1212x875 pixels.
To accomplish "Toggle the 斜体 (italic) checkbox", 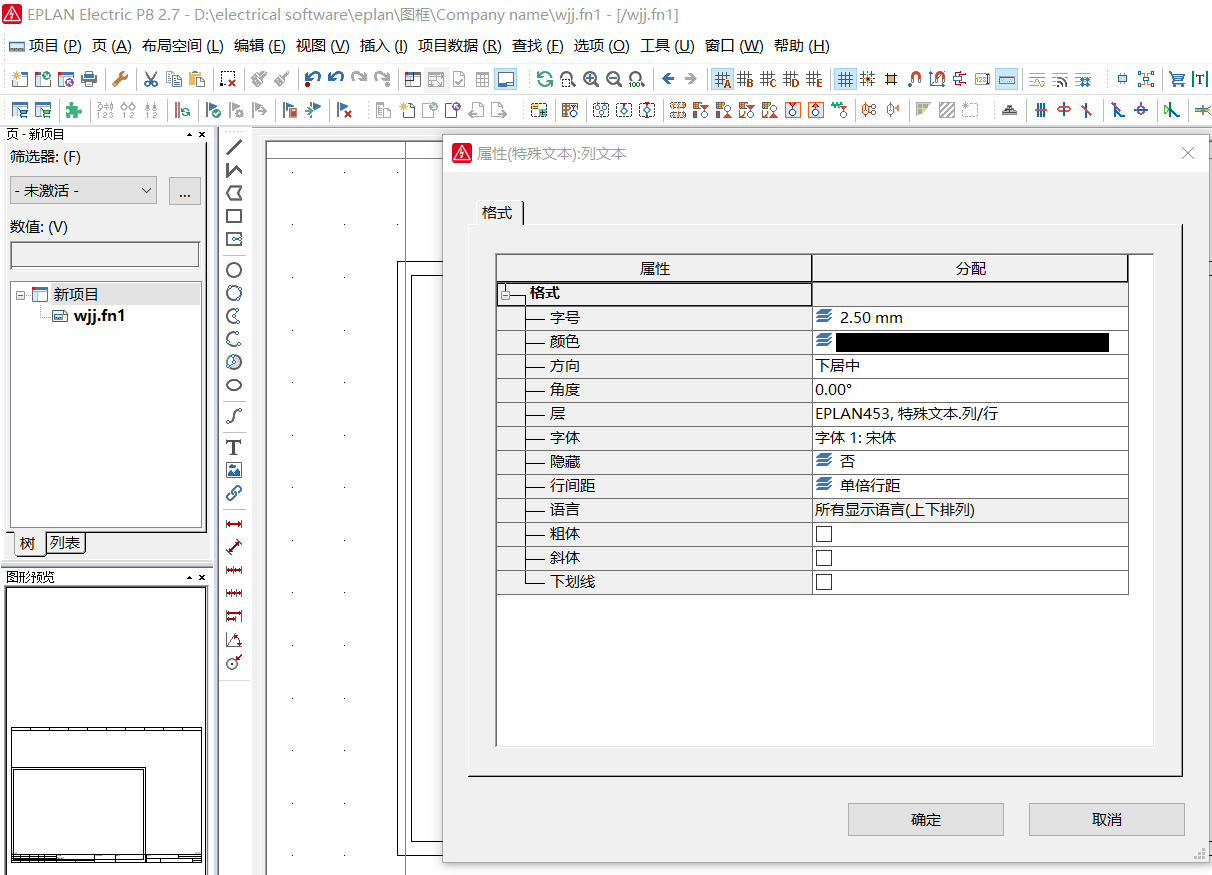I will pos(824,558).
